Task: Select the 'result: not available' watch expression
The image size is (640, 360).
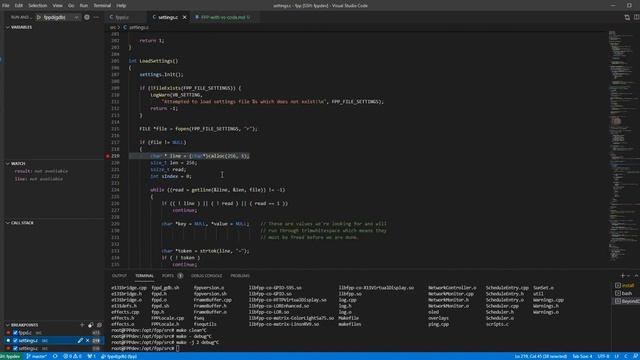Action: tap(41, 171)
